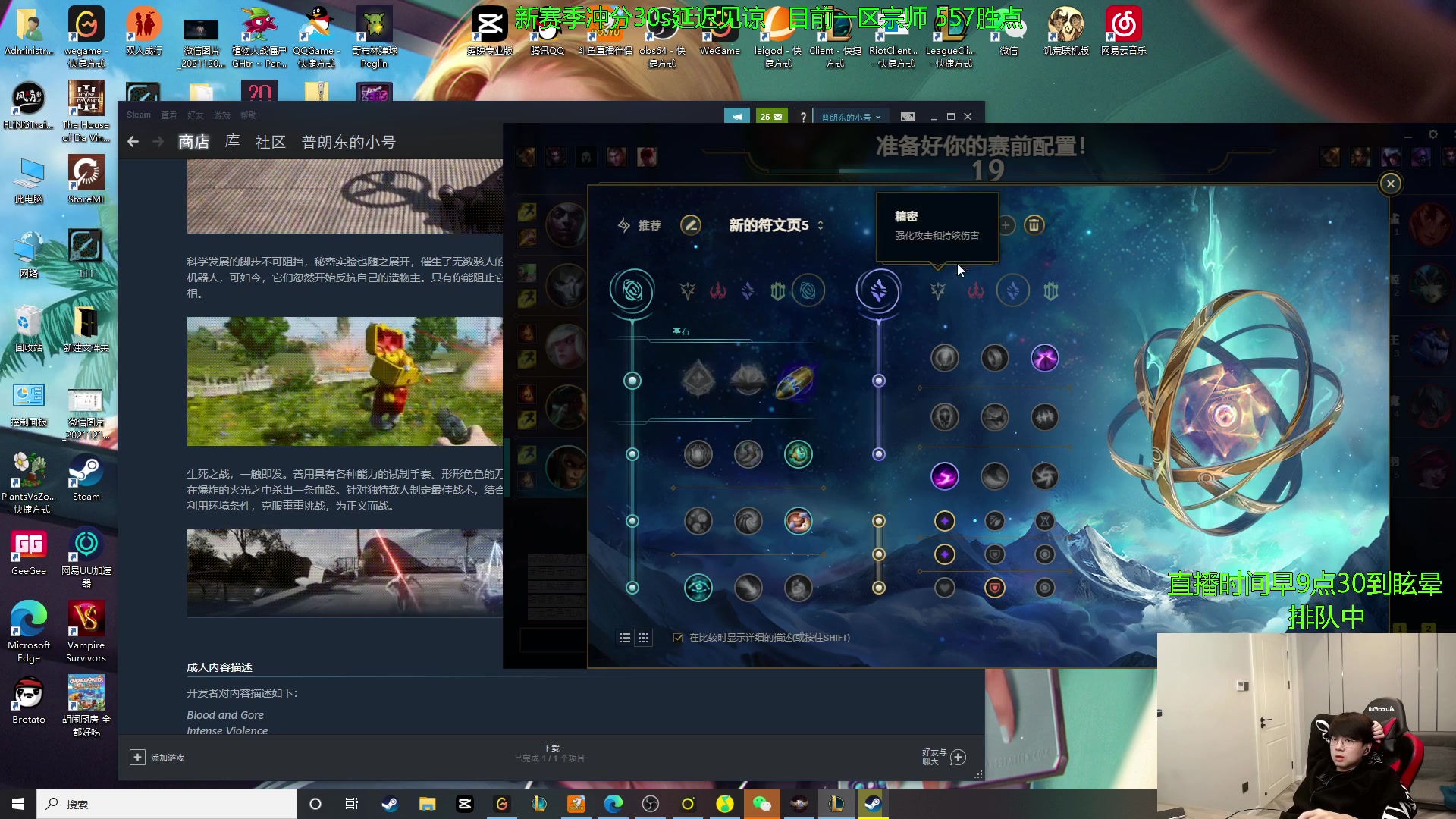Delete the current rune page via trash icon
This screenshot has height=819, width=1456.
1034,225
